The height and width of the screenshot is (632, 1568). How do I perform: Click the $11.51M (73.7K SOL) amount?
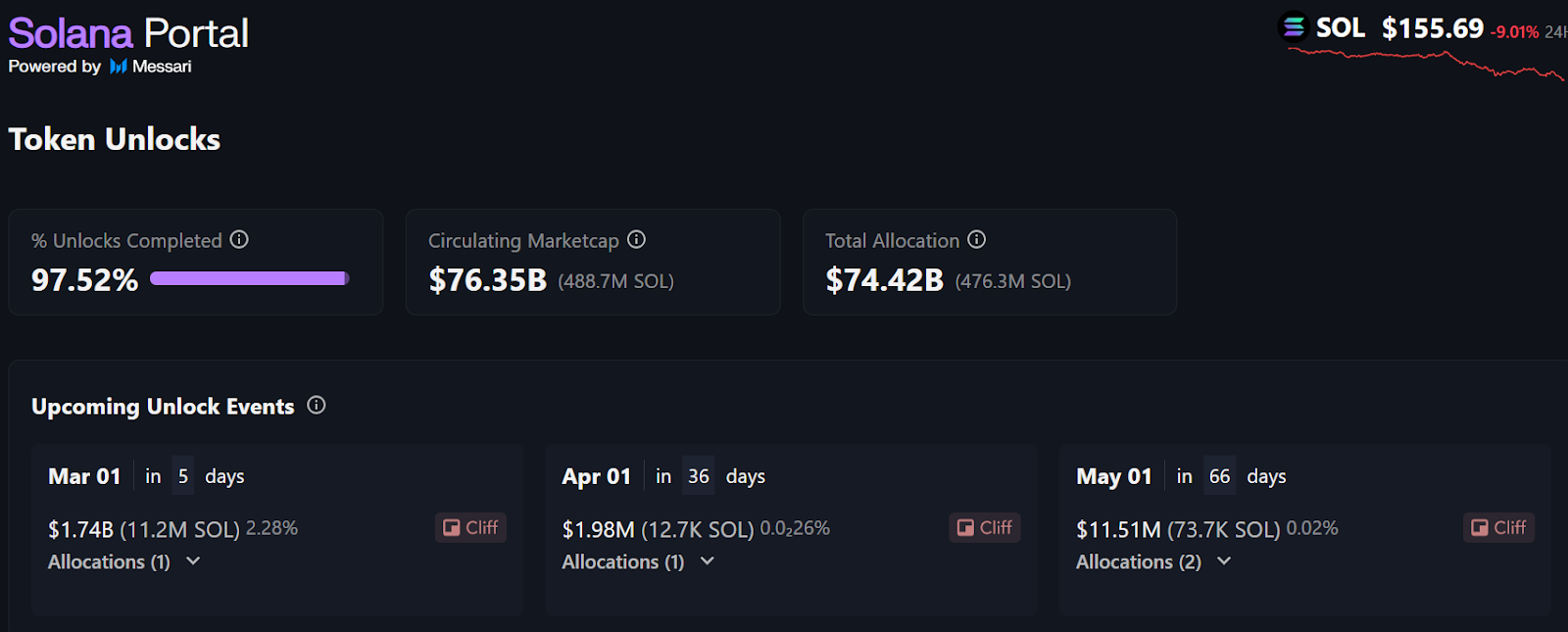(1178, 529)
